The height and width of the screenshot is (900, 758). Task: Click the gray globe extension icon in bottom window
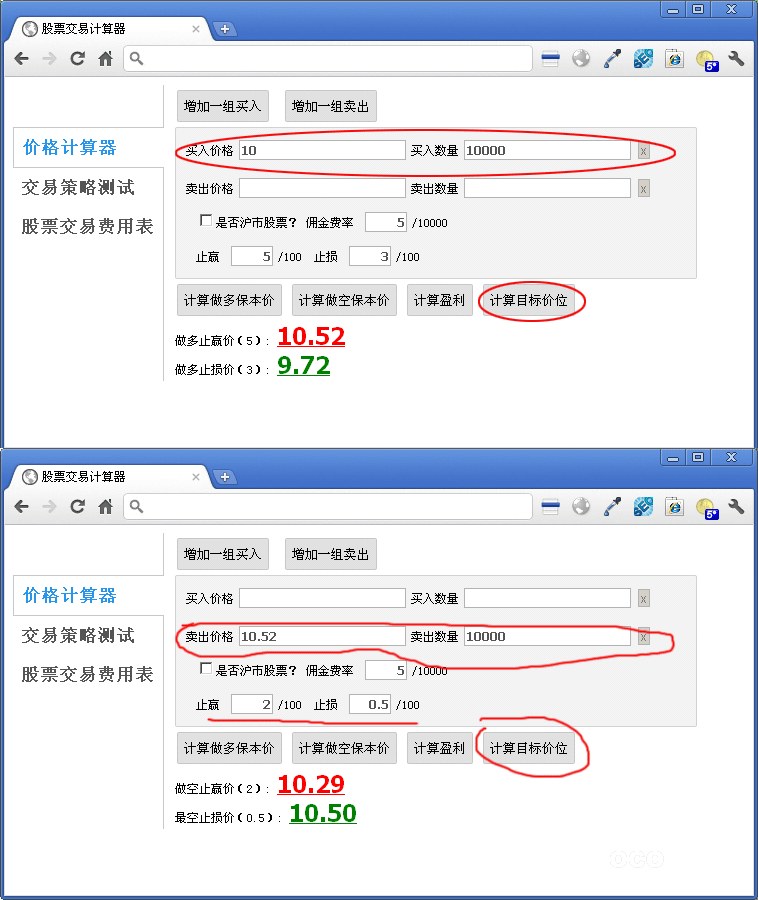[x=581, y=506]
